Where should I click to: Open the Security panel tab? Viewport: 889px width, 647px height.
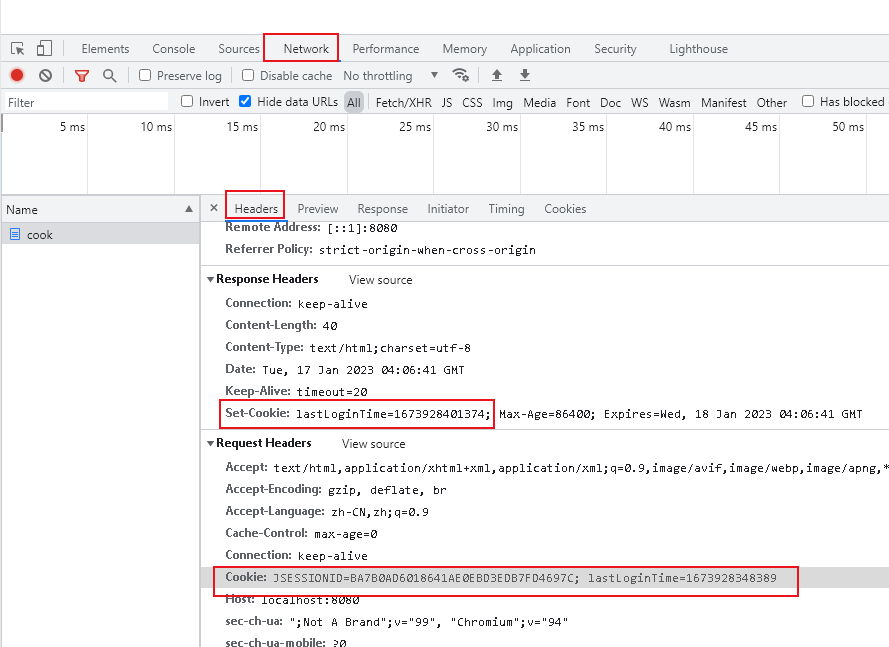pyautogui.click(x=615, y=49)
